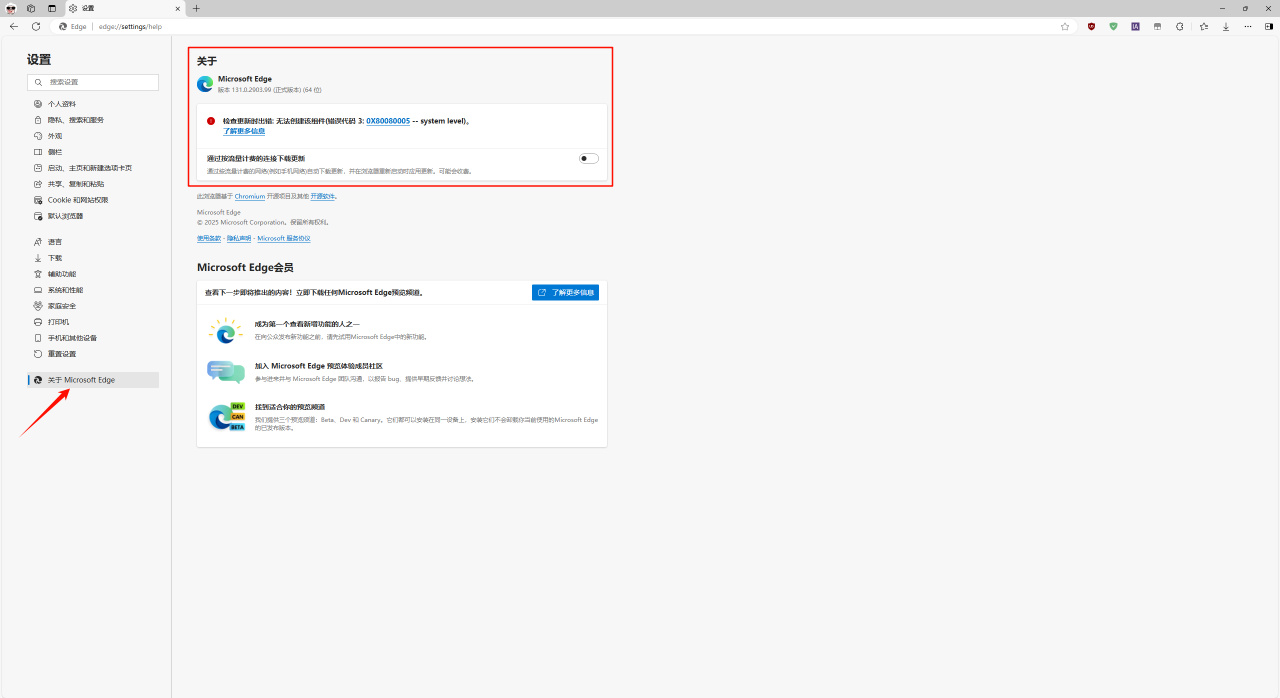The height and width of the screenshot is (698, 1280).
Task: Open 下载 settings page
Action: tap(93, 258)
